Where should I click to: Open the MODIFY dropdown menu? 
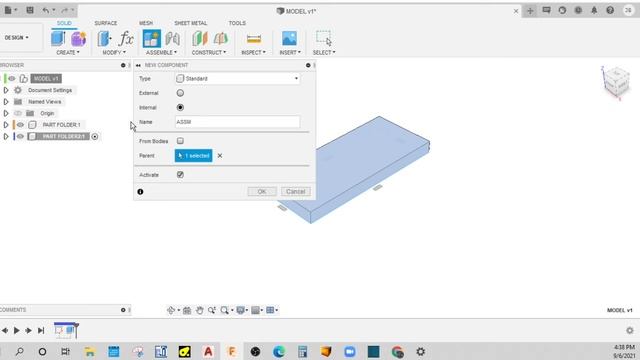114,53
